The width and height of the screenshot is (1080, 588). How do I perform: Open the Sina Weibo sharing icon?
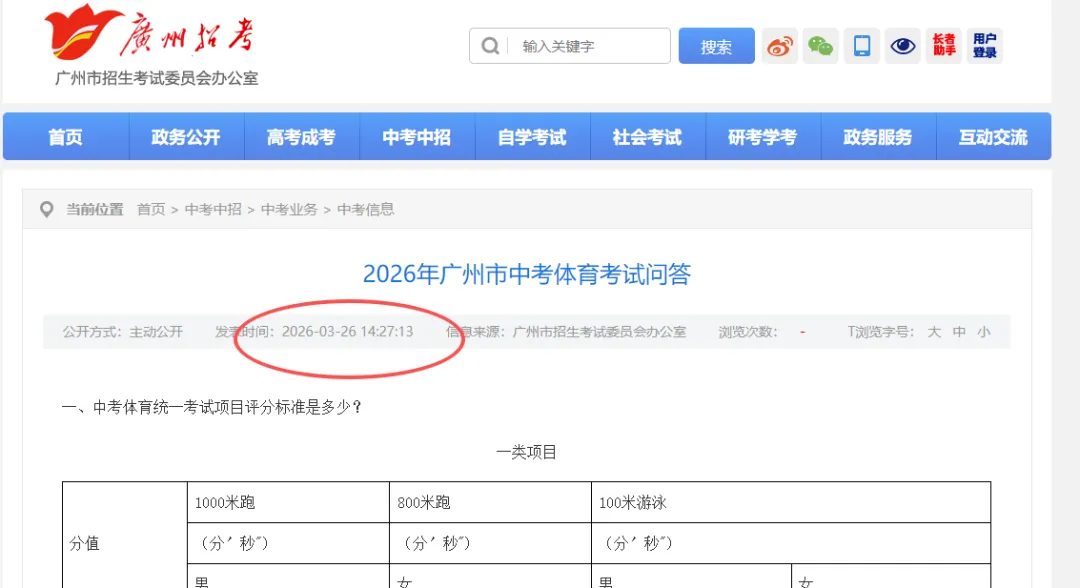(x=781, y=45)
